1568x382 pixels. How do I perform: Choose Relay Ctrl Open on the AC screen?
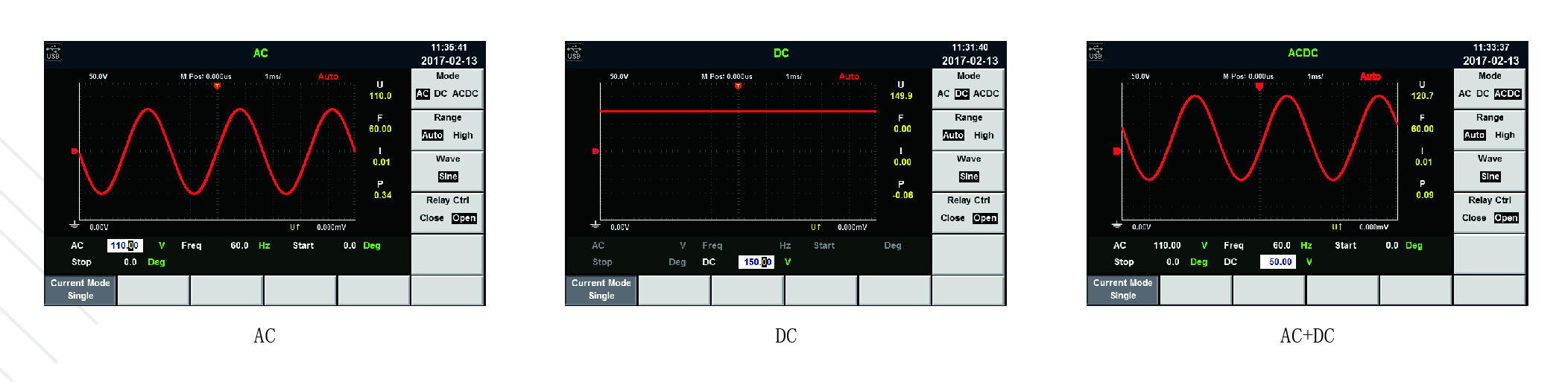point(464,218)
